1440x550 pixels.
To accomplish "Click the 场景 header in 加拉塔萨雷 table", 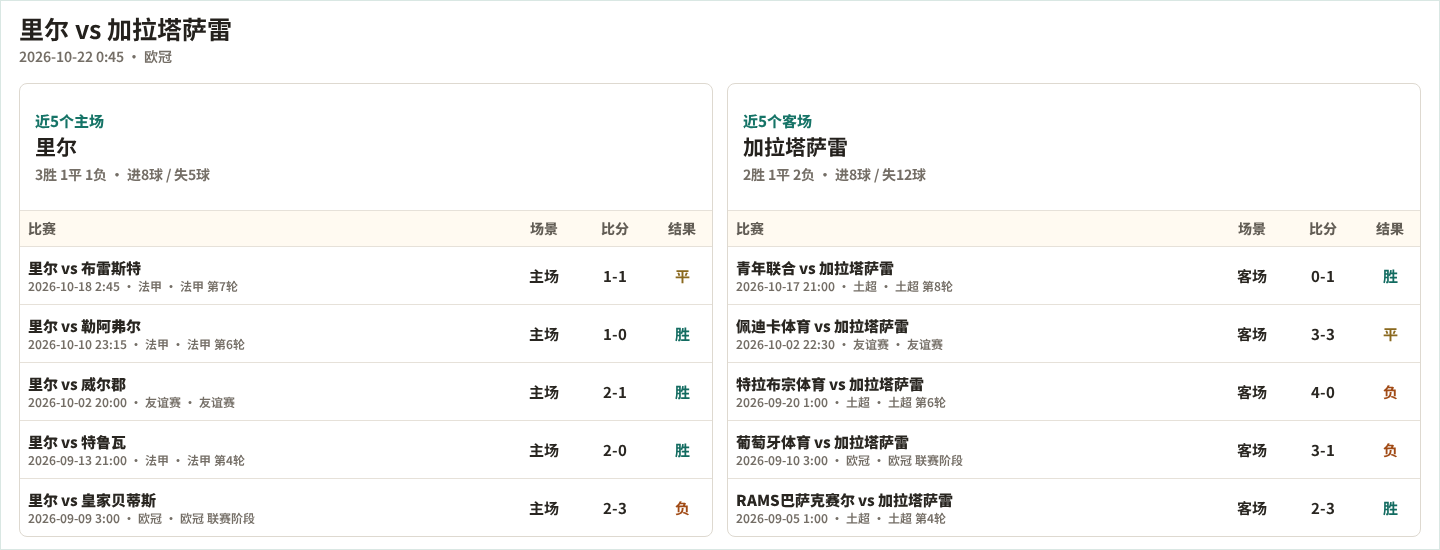I will (x=1252, y=229).
